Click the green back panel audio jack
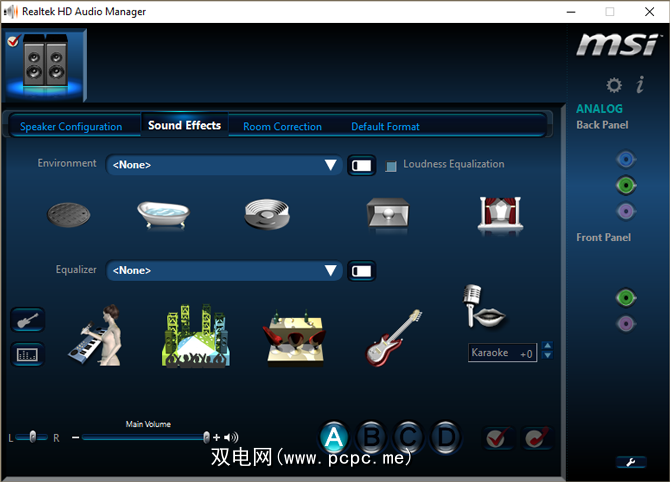The height and width of the screenshot is (482, 670). coord(626,185)
